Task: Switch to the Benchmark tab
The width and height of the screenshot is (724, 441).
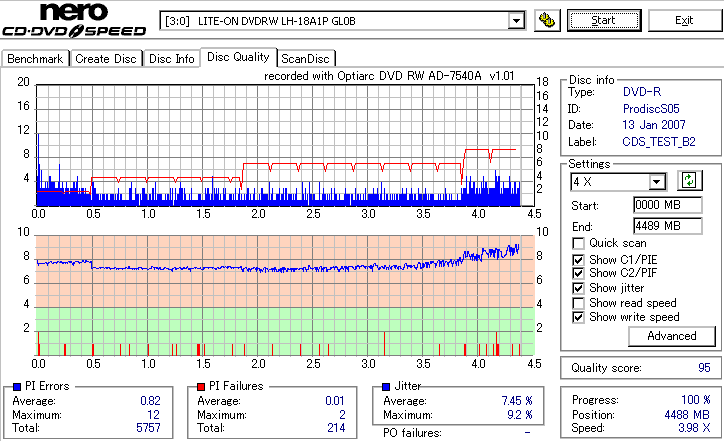Action: 35,59
